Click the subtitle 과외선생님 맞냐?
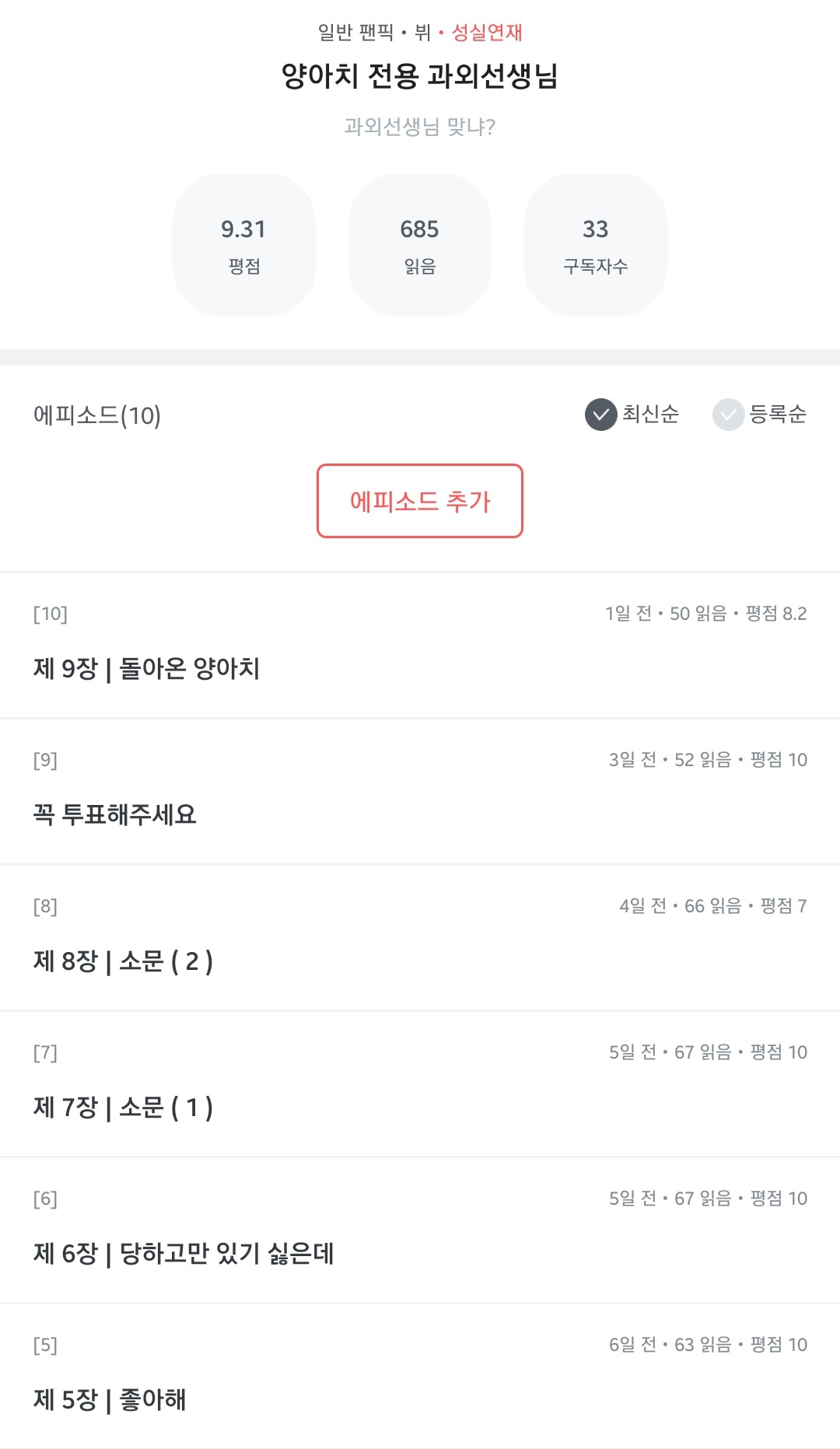 (420, 127)
